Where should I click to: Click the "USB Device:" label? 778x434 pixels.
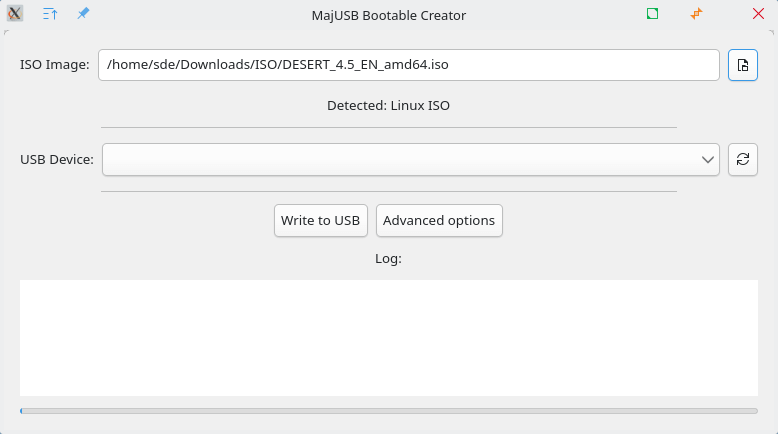(x=57, y=159)
